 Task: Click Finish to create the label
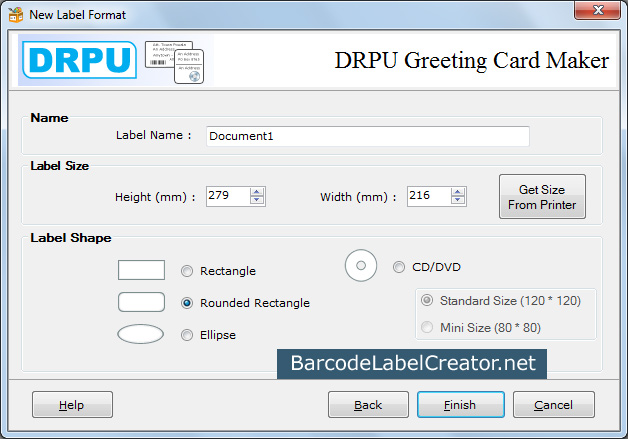(461, 405)
